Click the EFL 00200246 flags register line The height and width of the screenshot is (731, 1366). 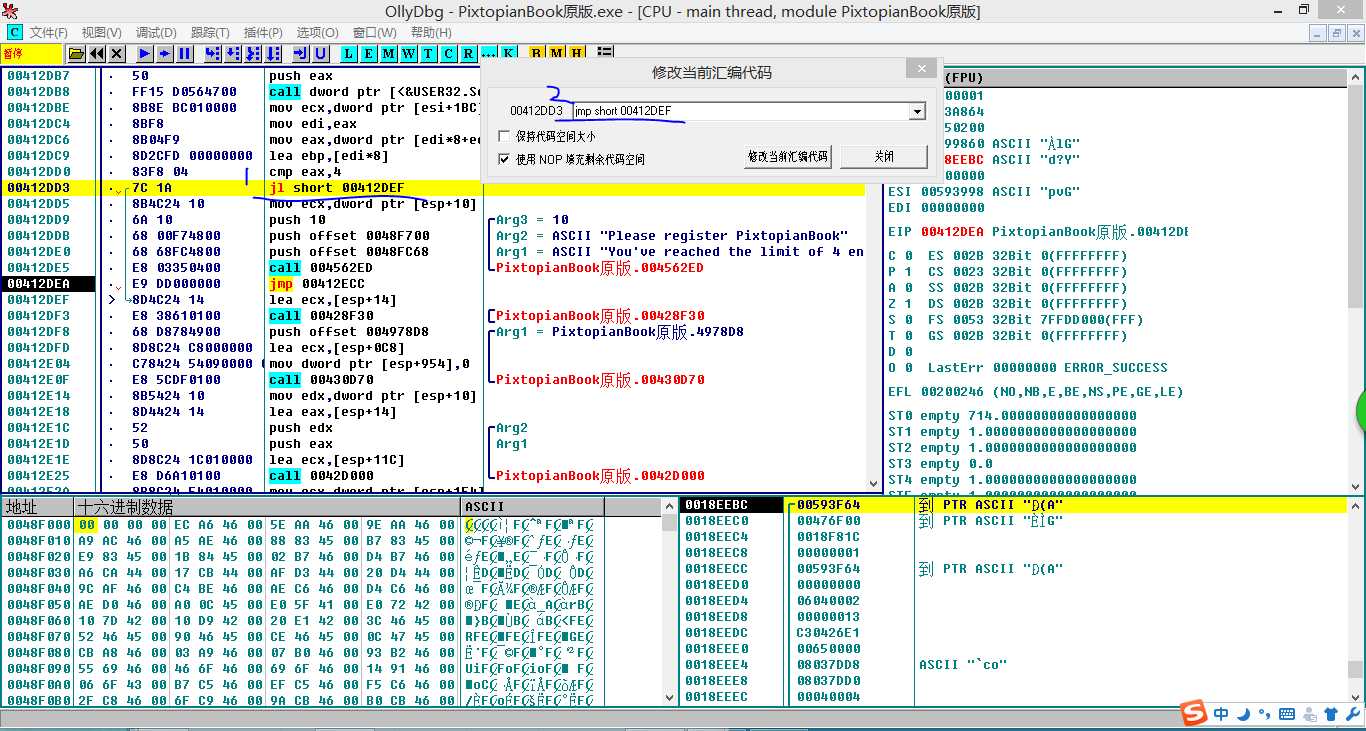tap(1036, 392)
